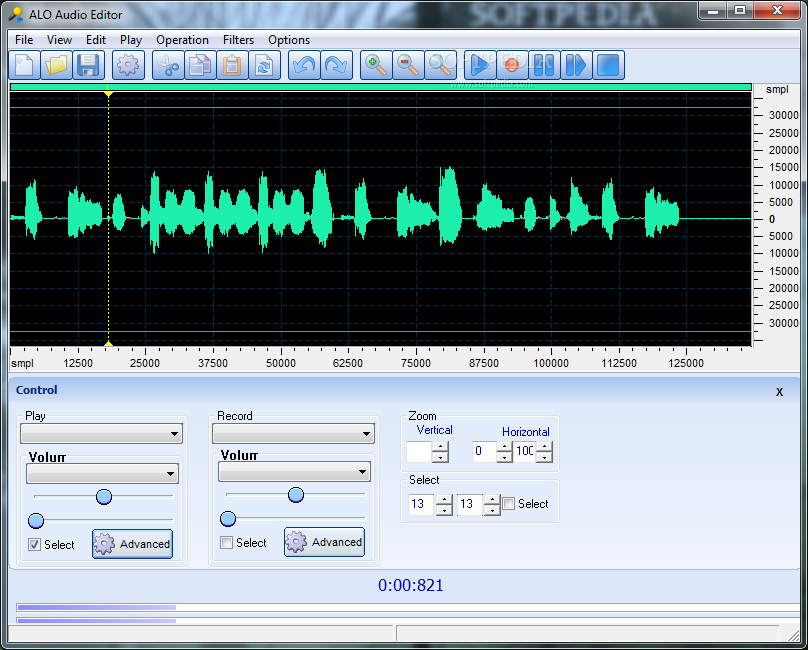Resume playback with the bar-and-arrow icon
Image resolution: width=808 pixels, height=650 pixels.
(x=576, y=65)
